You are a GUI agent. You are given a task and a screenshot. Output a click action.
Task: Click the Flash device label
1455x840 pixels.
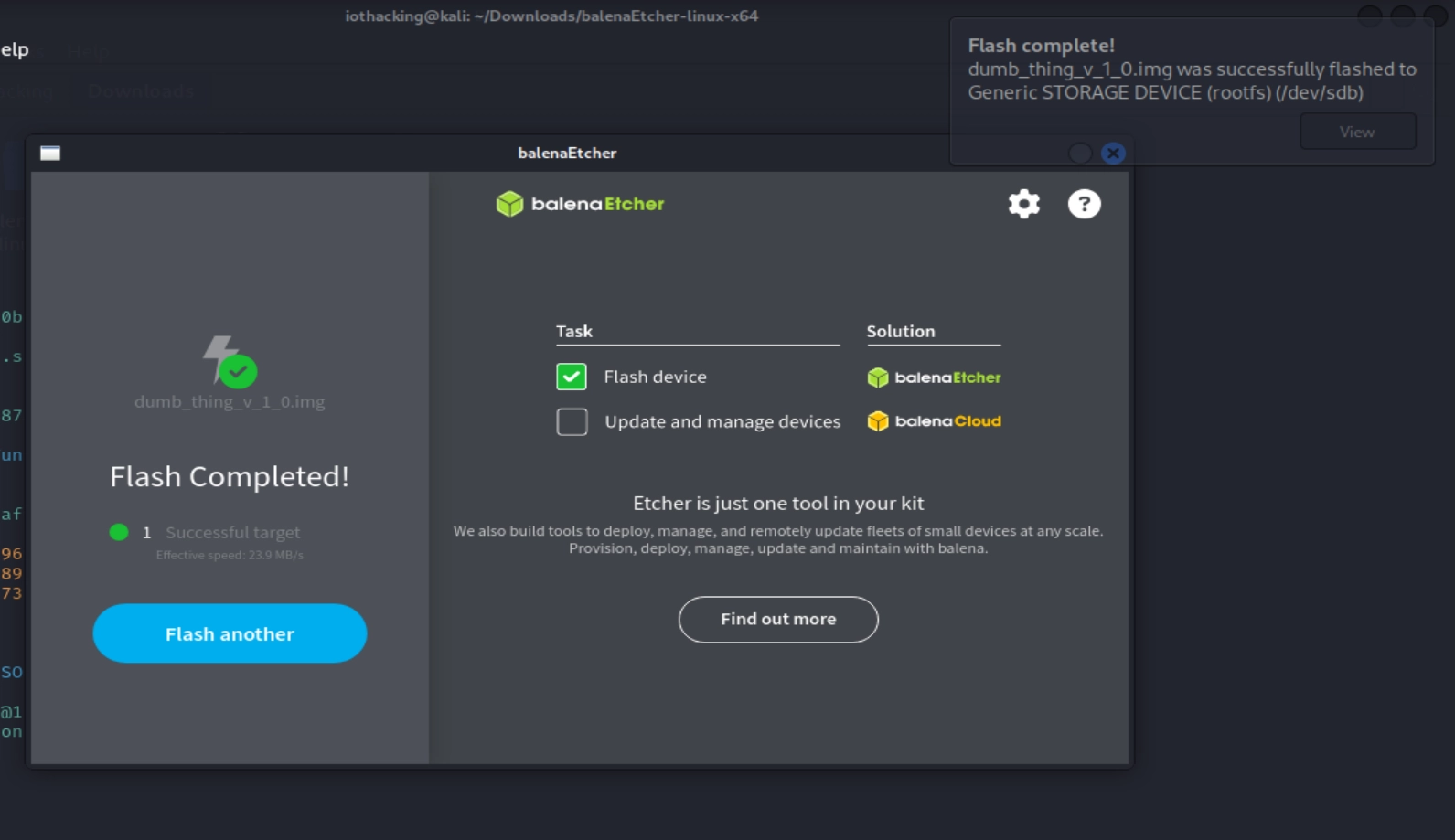(x=655, y=377)
